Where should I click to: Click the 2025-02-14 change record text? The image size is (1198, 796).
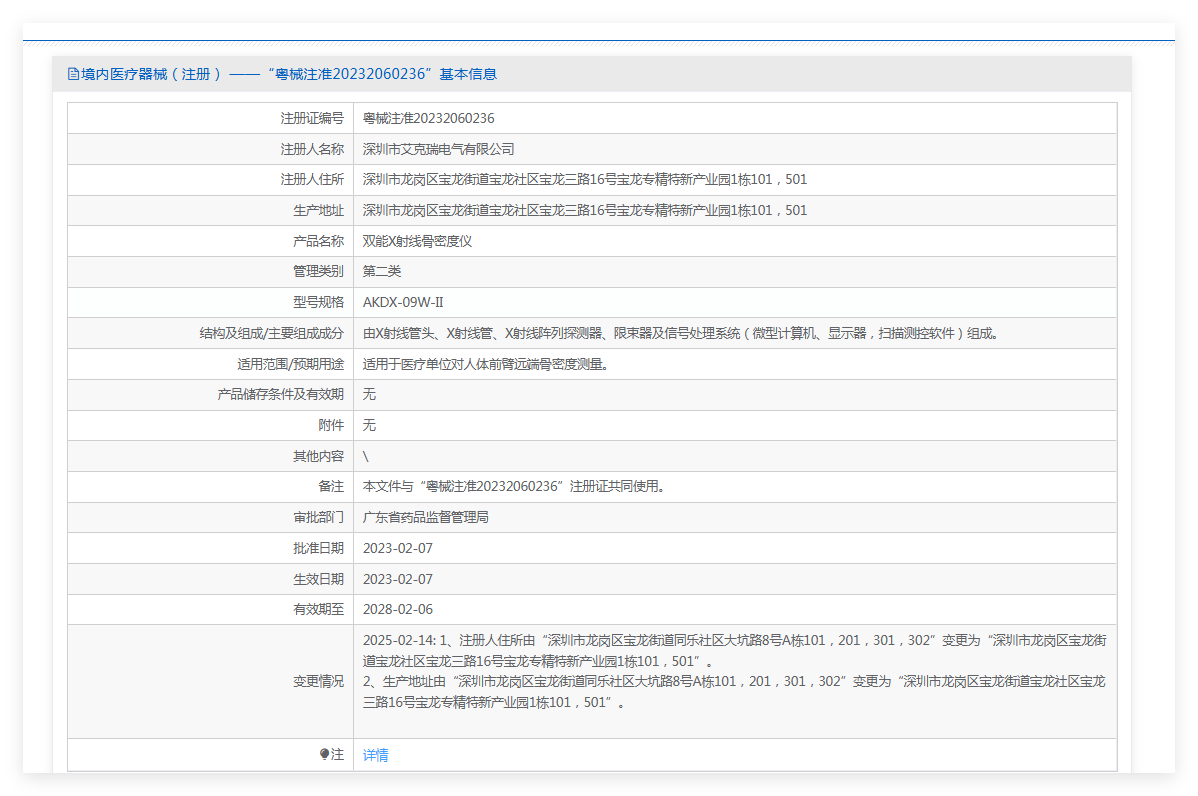(734, 671)
